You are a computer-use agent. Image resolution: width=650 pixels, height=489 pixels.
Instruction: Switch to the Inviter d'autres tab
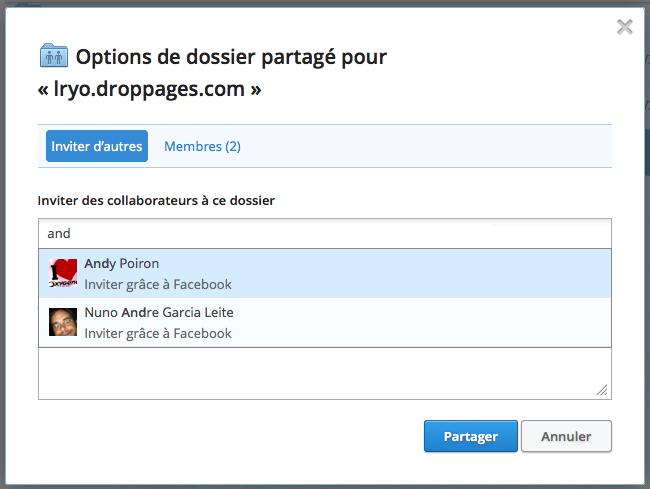(x=97, y=146)
